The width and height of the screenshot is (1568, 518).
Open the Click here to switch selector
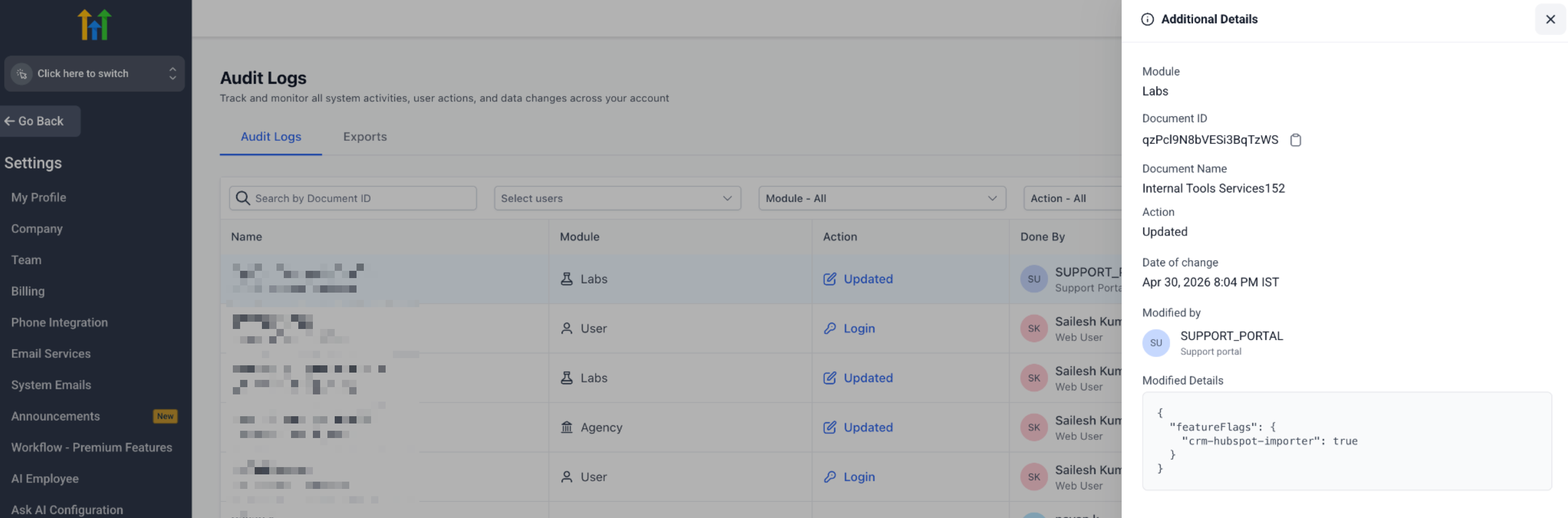click(94, 74)
